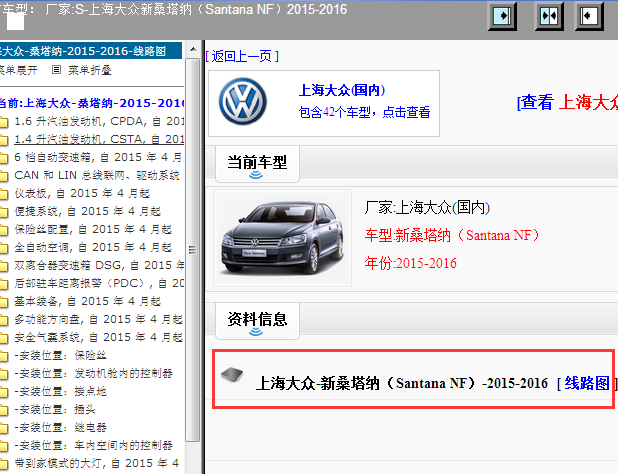Select tree item -安装位置: 插头
618x474 pixels.
(55, 409)
